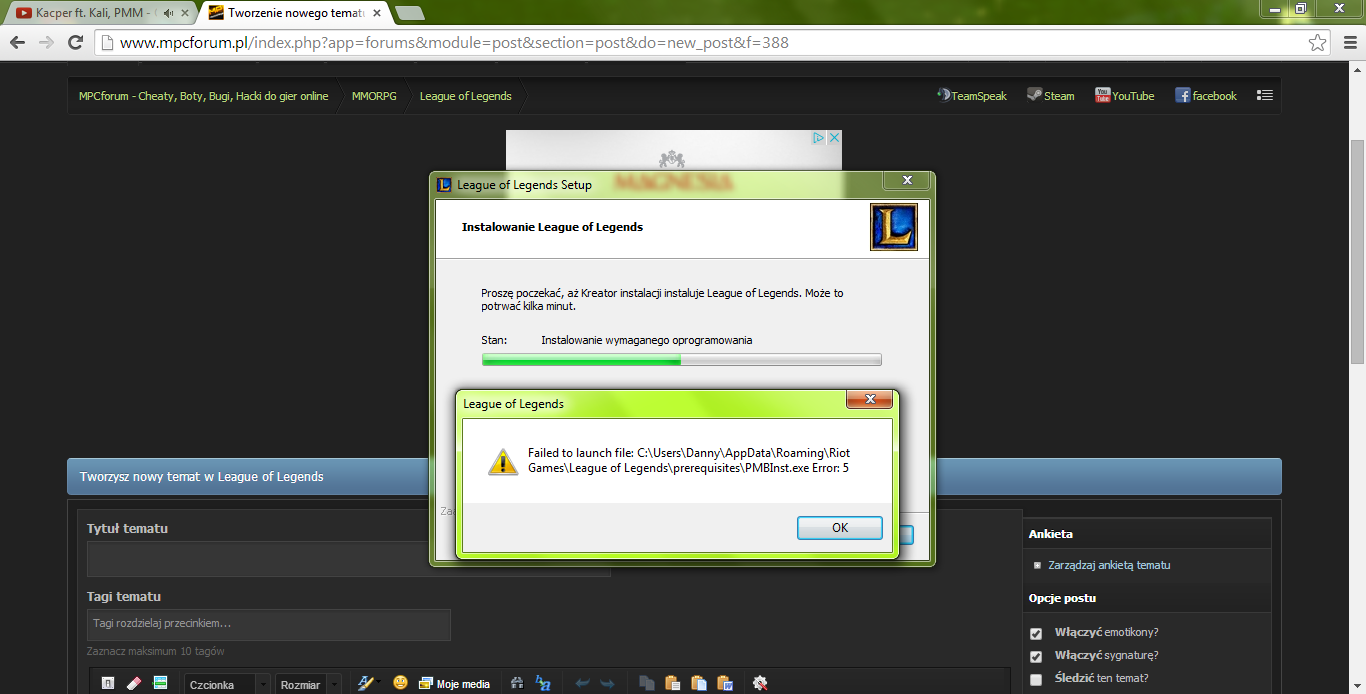Open League of Legends breadcrumb link
1366x694 pixels.
coord(465,96)
